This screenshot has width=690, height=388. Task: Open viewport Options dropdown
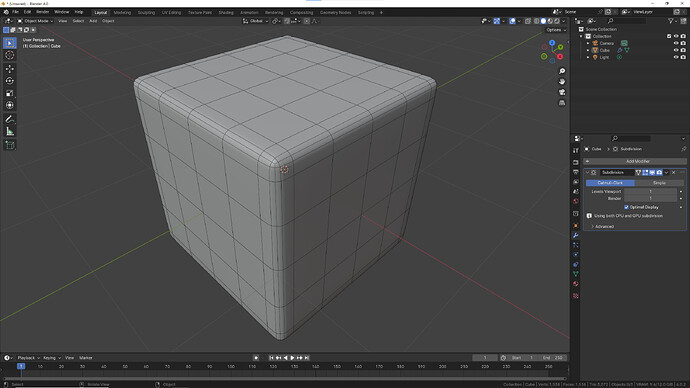[556, 30]
